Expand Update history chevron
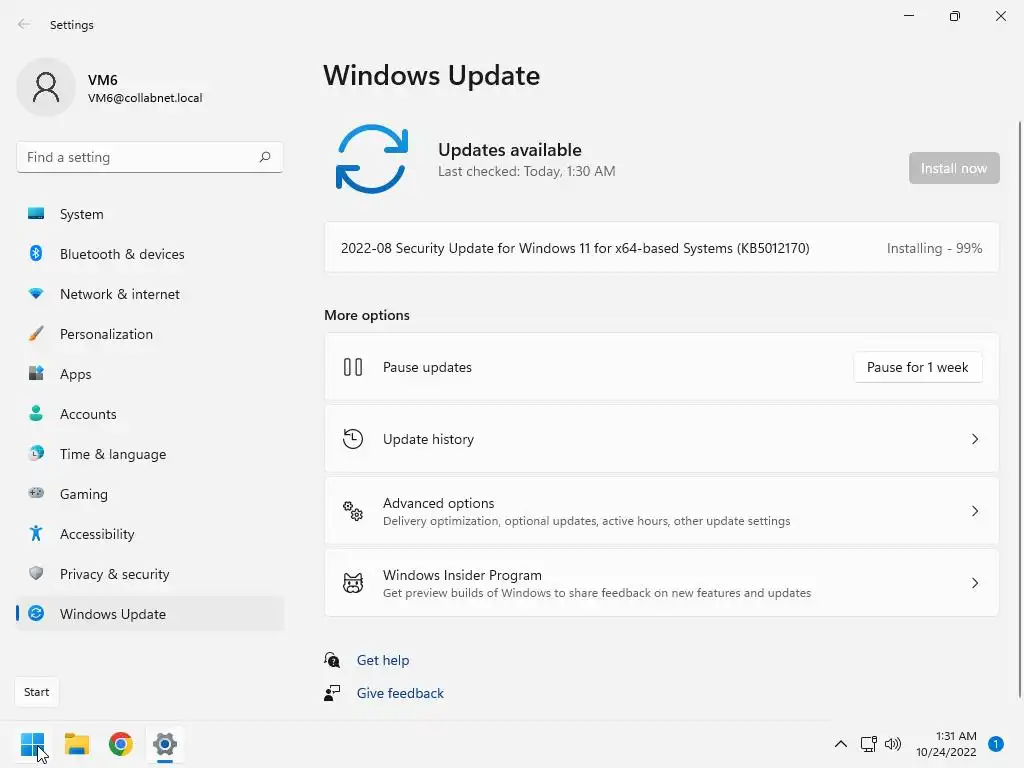This screenshot has height=768, width=1024. [974, 439]
